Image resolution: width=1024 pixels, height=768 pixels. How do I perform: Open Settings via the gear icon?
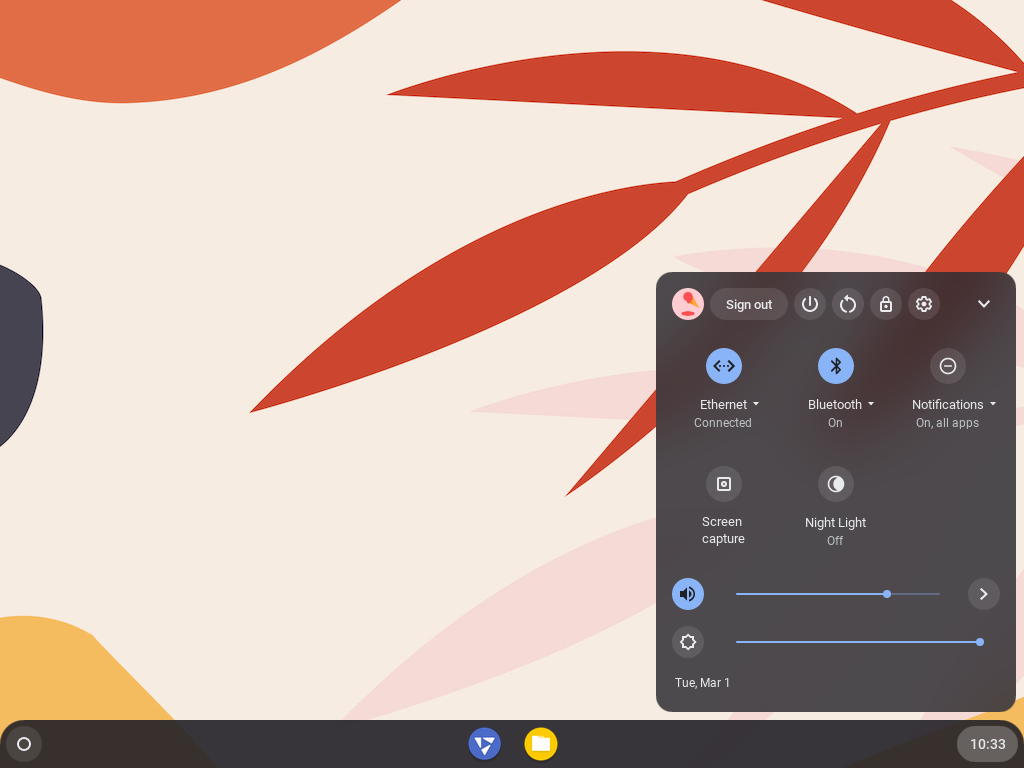point(923,304)
